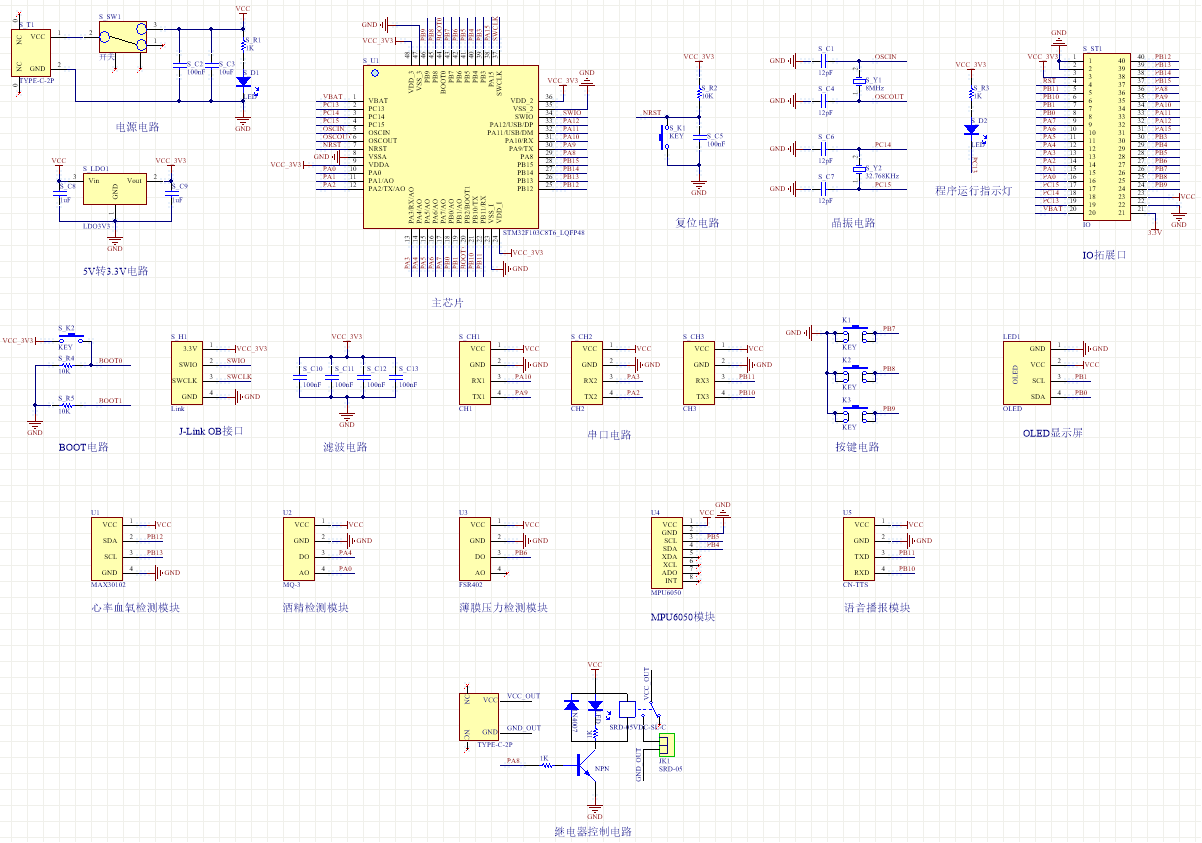
Task: Click the '滤波电路' section title
Action: coord(345,447)
